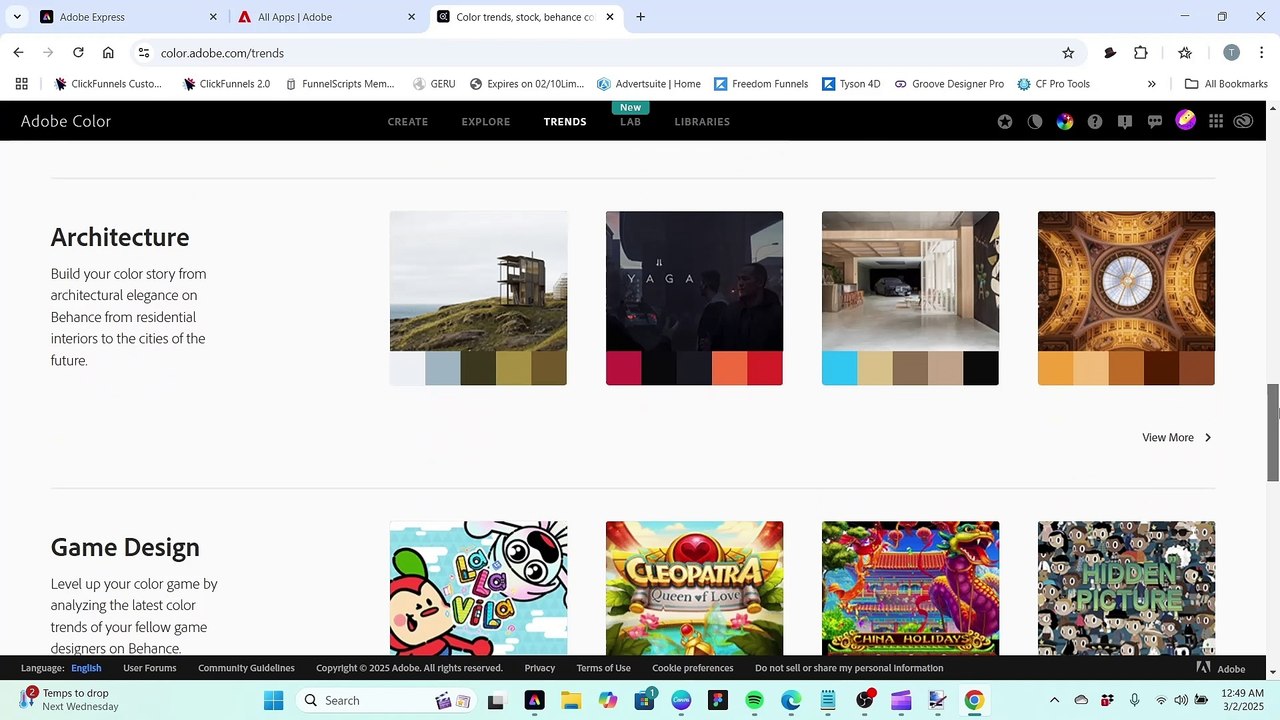Image resolution: width=1280 pixels, height=720 pixels.
Task: Change the footer language from English
Action: point(86,668)
